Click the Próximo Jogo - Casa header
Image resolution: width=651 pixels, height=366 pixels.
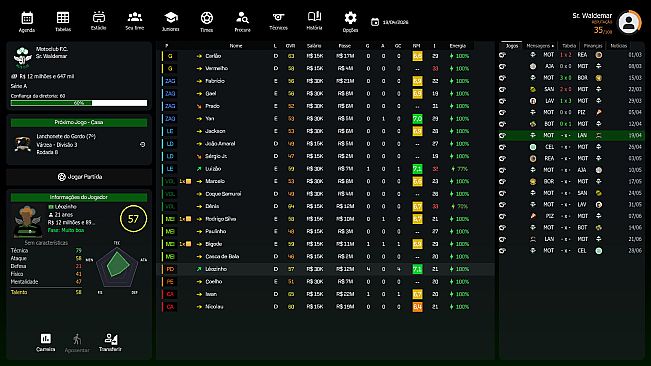pos(79,122)
